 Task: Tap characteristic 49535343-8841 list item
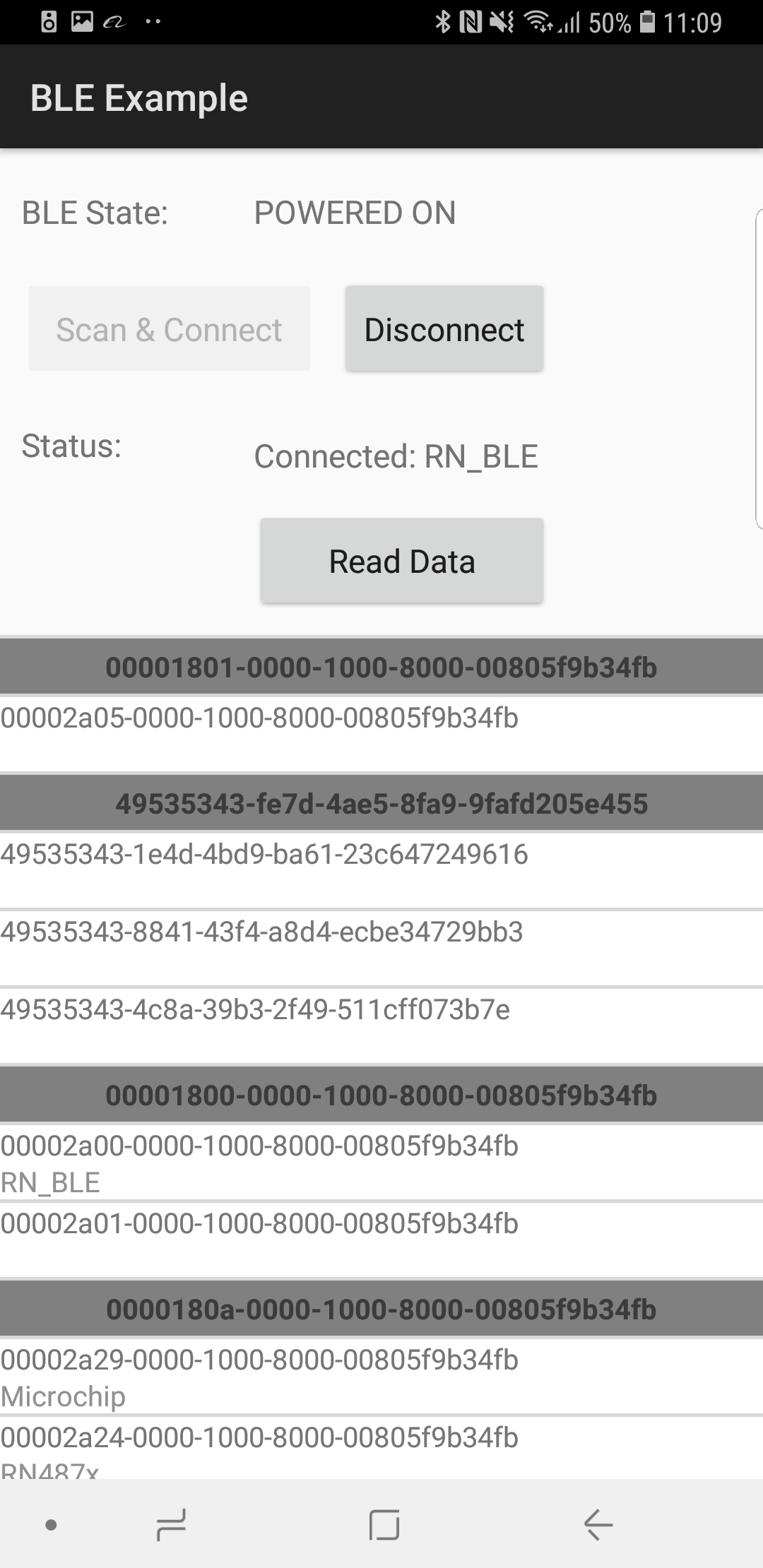(x=381, y=947)
